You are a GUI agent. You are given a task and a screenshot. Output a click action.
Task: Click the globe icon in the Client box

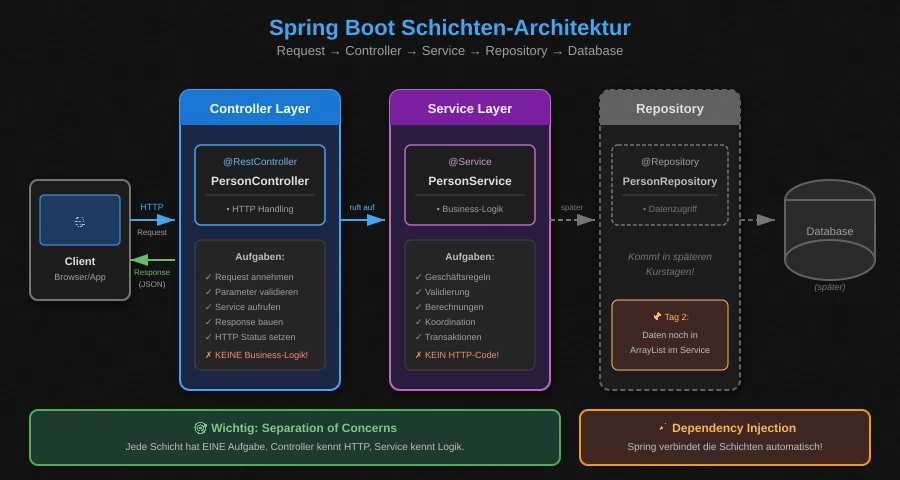point(80,221)
